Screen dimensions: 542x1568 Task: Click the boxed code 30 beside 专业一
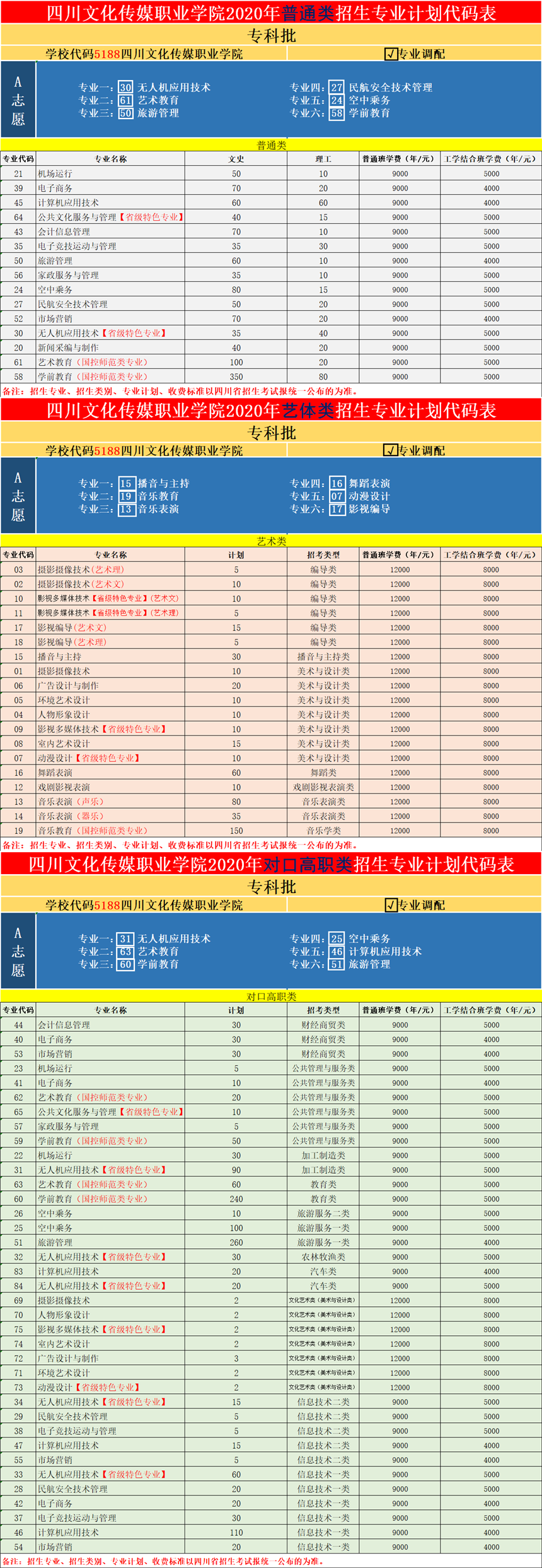point(125,88)
